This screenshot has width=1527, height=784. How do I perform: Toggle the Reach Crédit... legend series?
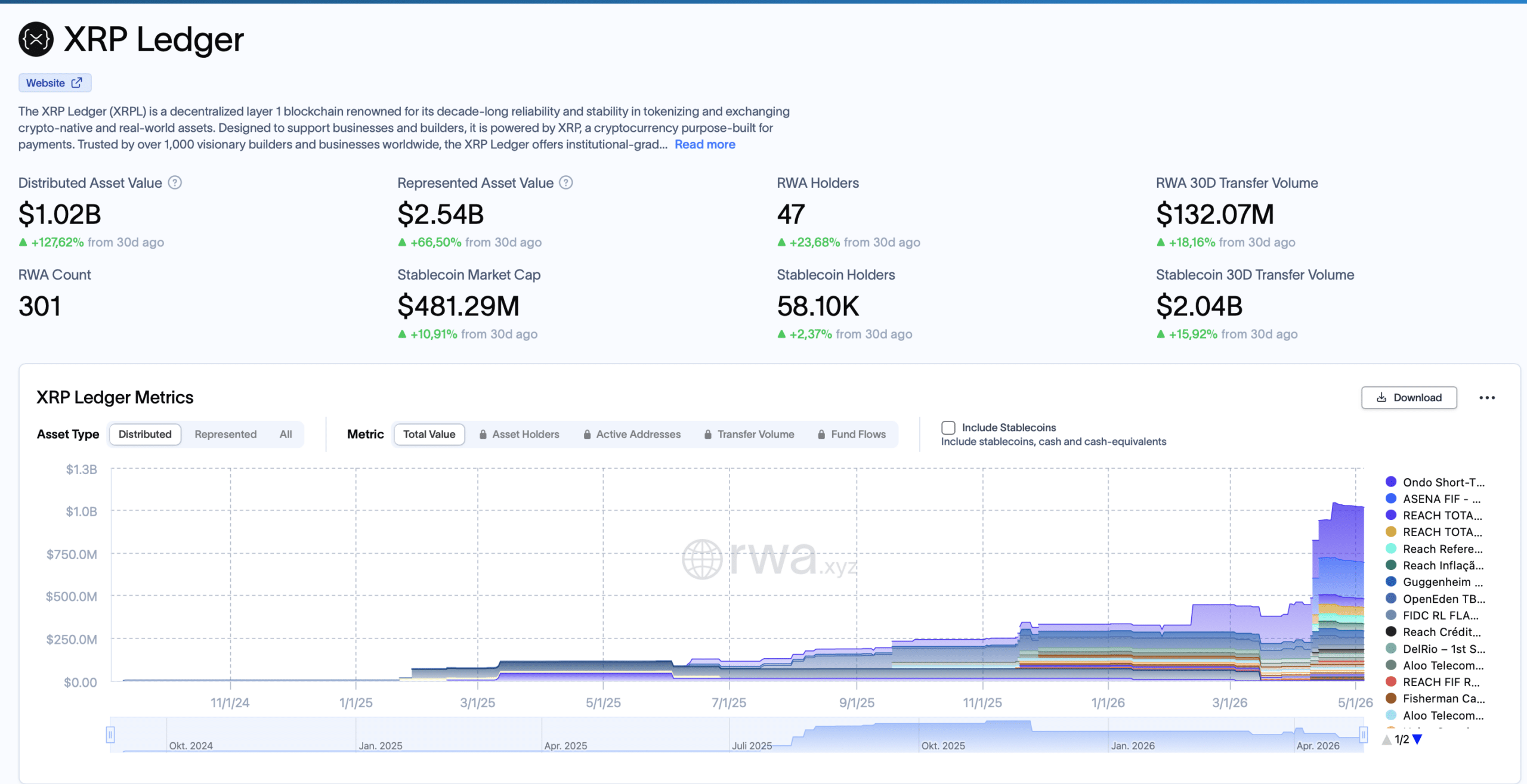click(x=1433, y=633)
